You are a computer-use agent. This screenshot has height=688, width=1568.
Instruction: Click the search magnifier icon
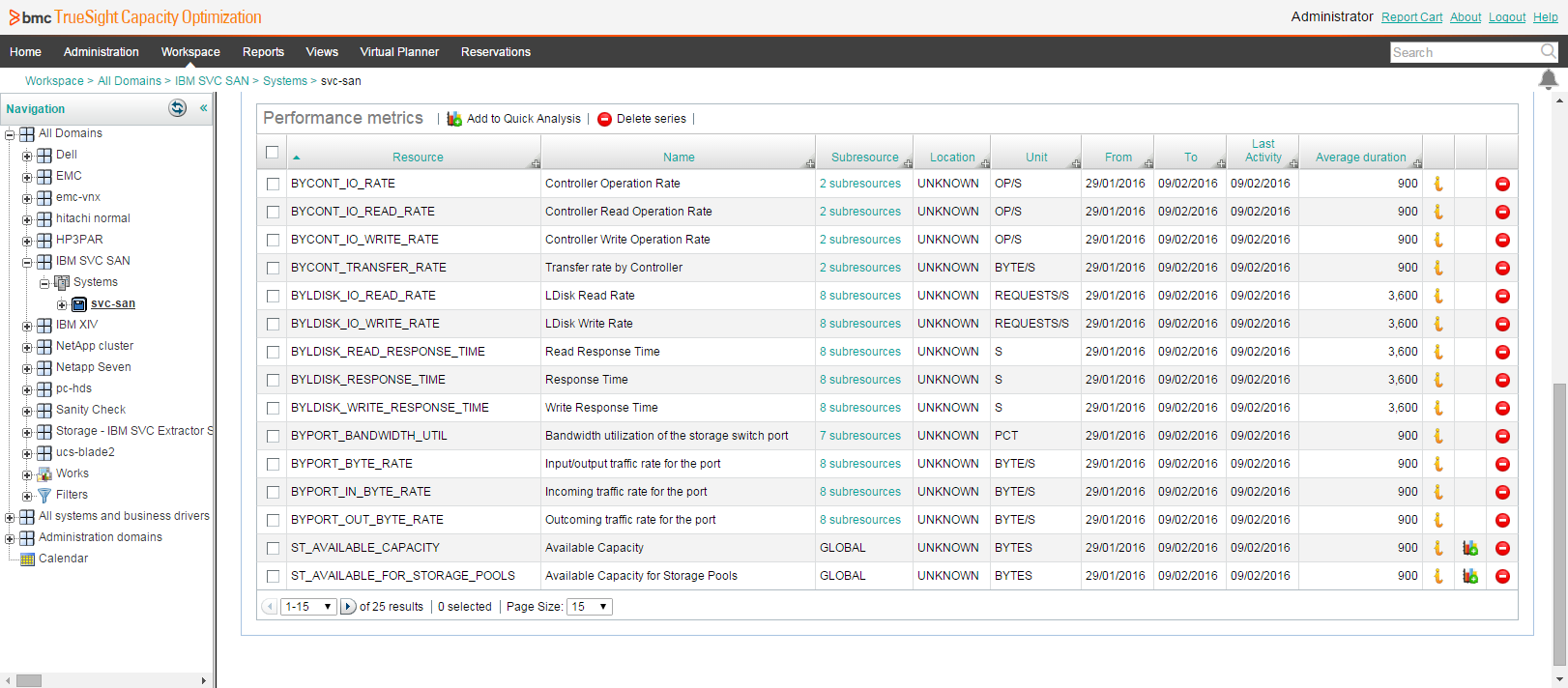pos(1549,51)
